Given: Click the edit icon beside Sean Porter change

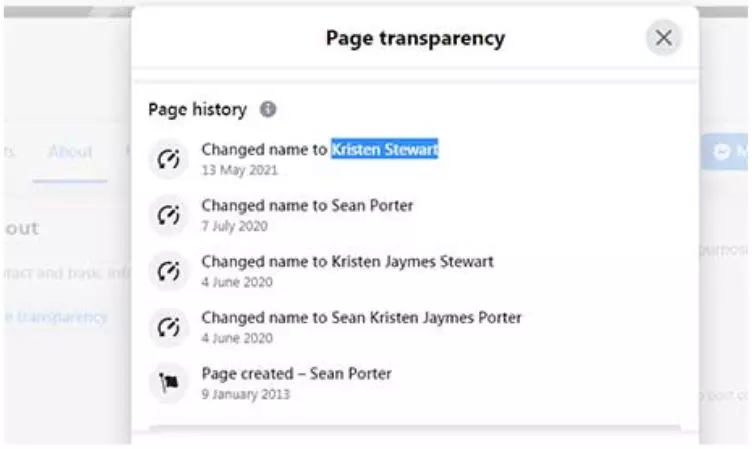Looking at the screenshot, I should [x=168, y=214].
